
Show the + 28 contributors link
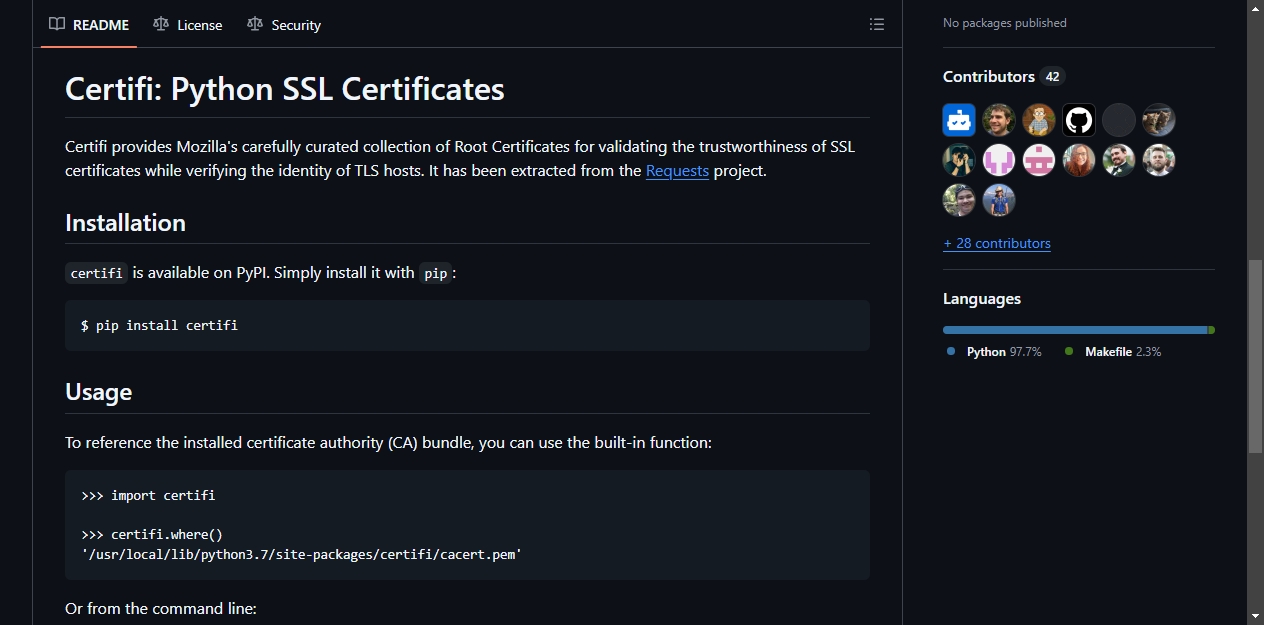[997, 243]
